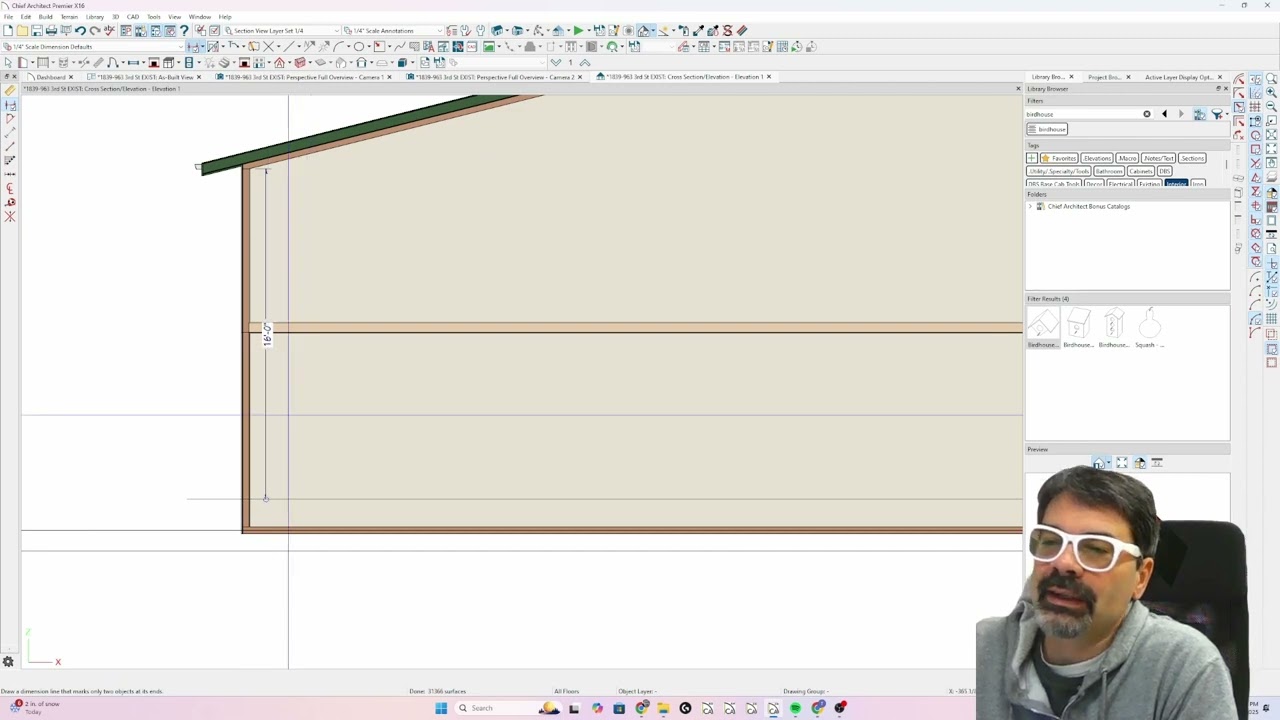Switch to the Dashboard tab
The width and height of the screenshot is (1280, 720).
point(51,77)
